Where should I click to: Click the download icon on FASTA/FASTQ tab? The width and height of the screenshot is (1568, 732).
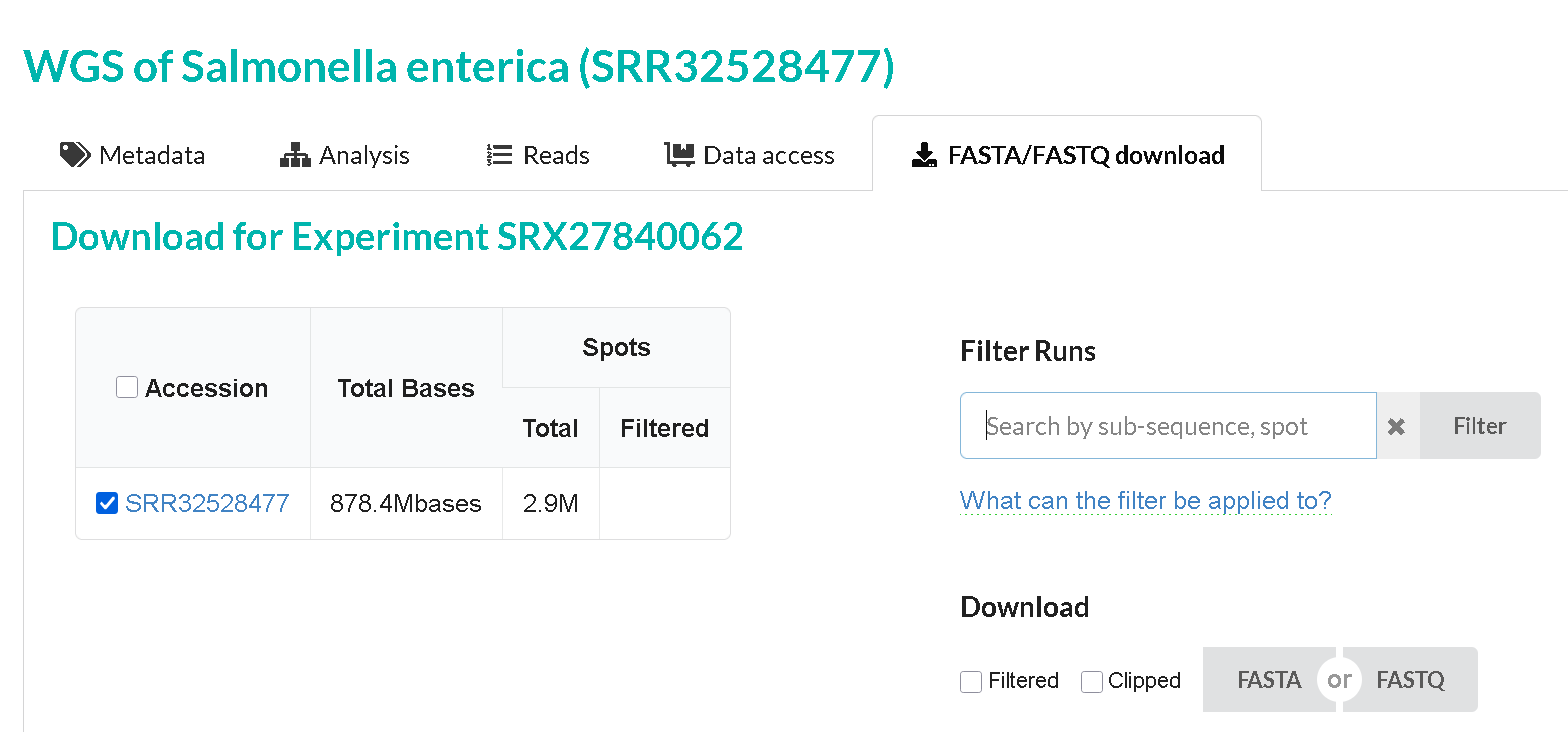coord(924,156)
